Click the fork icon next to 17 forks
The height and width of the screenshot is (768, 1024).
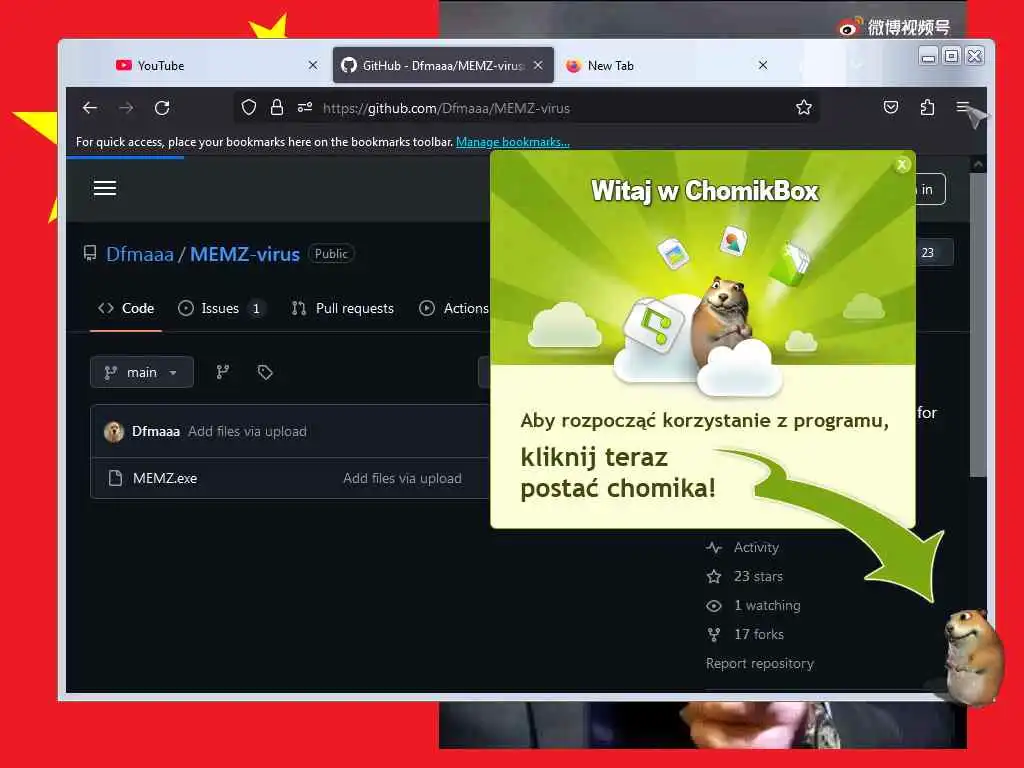[x=714, y=635]
